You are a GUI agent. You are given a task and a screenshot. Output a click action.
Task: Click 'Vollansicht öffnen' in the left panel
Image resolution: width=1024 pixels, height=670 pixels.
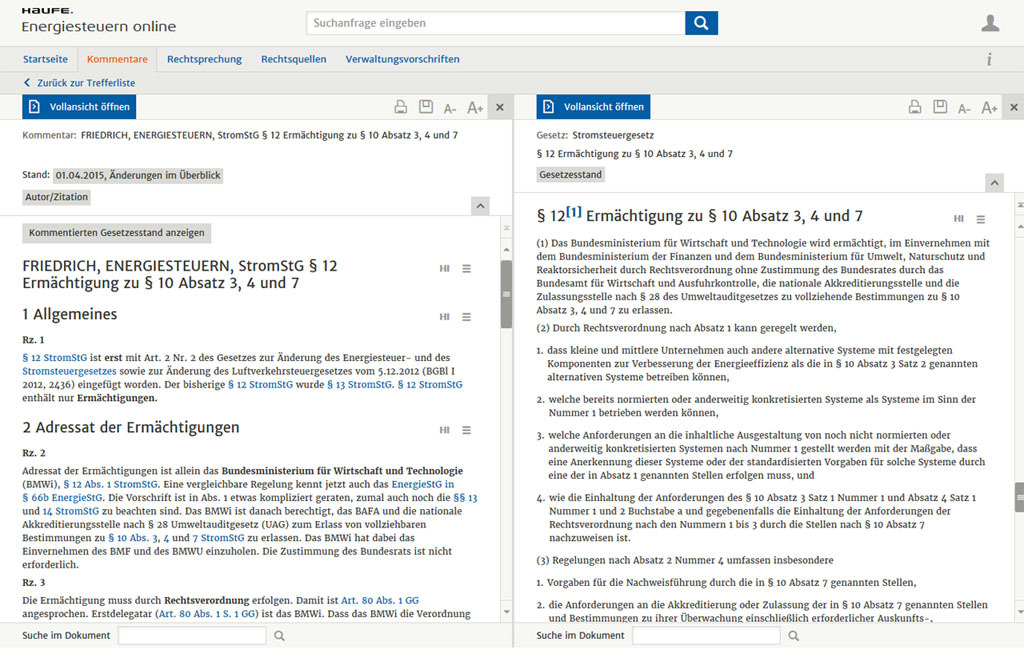click(x=79, y=106)
